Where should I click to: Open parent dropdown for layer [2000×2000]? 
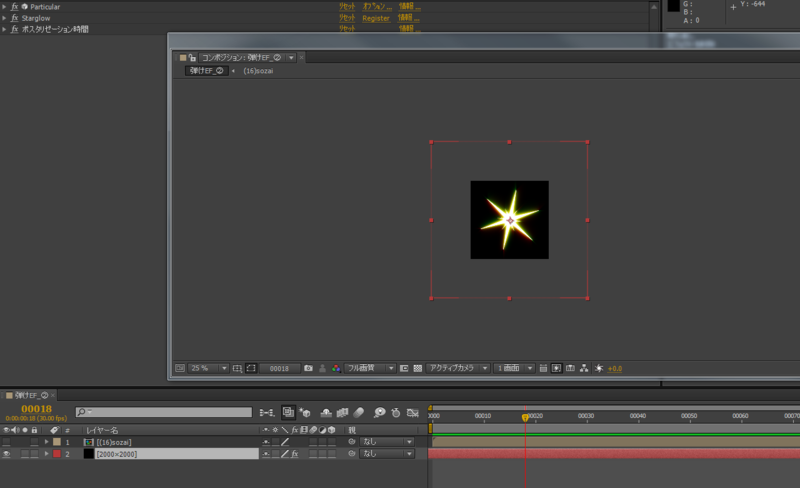click(x=387, y=453)
